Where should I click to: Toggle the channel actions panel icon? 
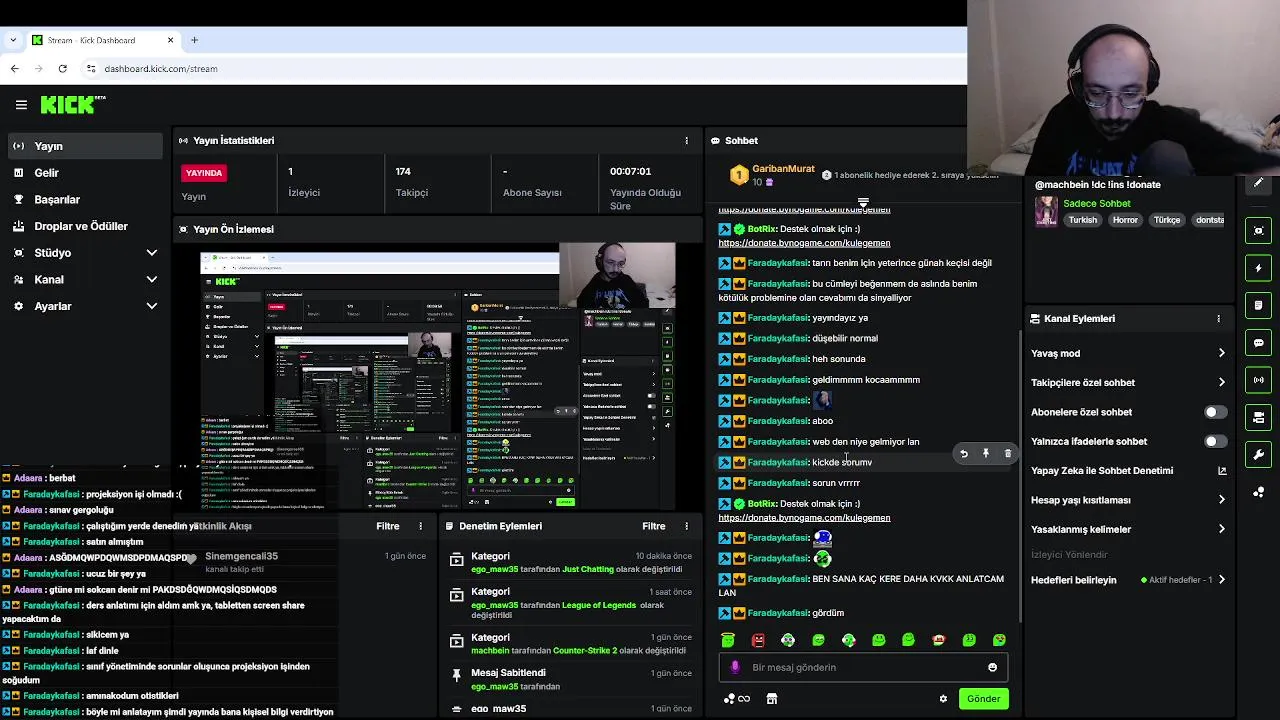coord(1259,417)
